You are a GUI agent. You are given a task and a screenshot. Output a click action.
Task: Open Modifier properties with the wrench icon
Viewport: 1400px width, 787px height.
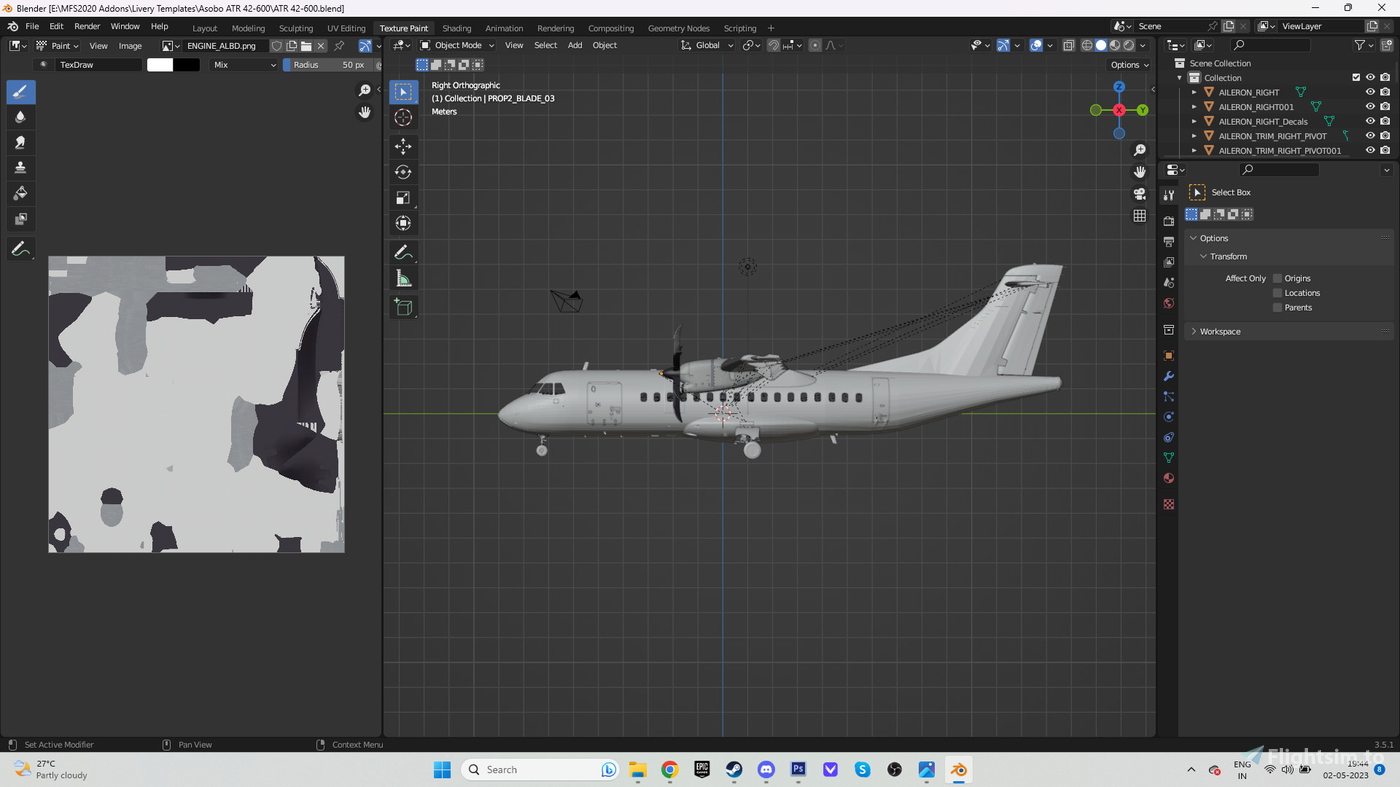point(1168,375)
